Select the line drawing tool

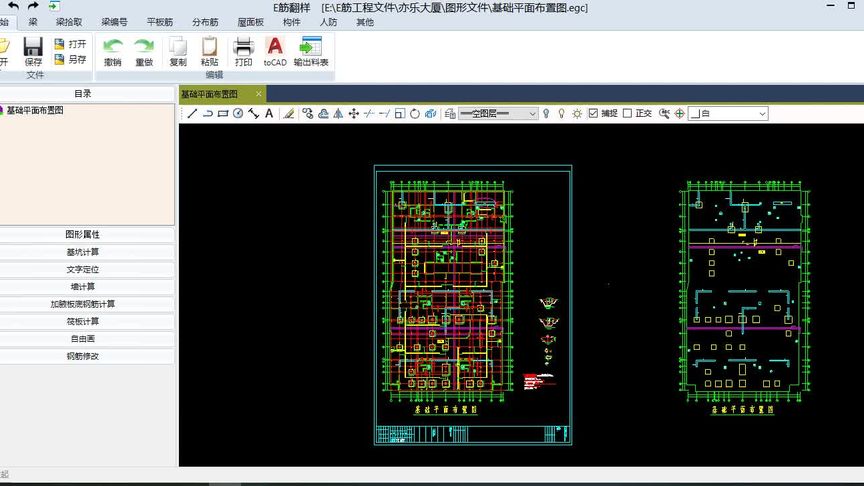pos(192,114)
